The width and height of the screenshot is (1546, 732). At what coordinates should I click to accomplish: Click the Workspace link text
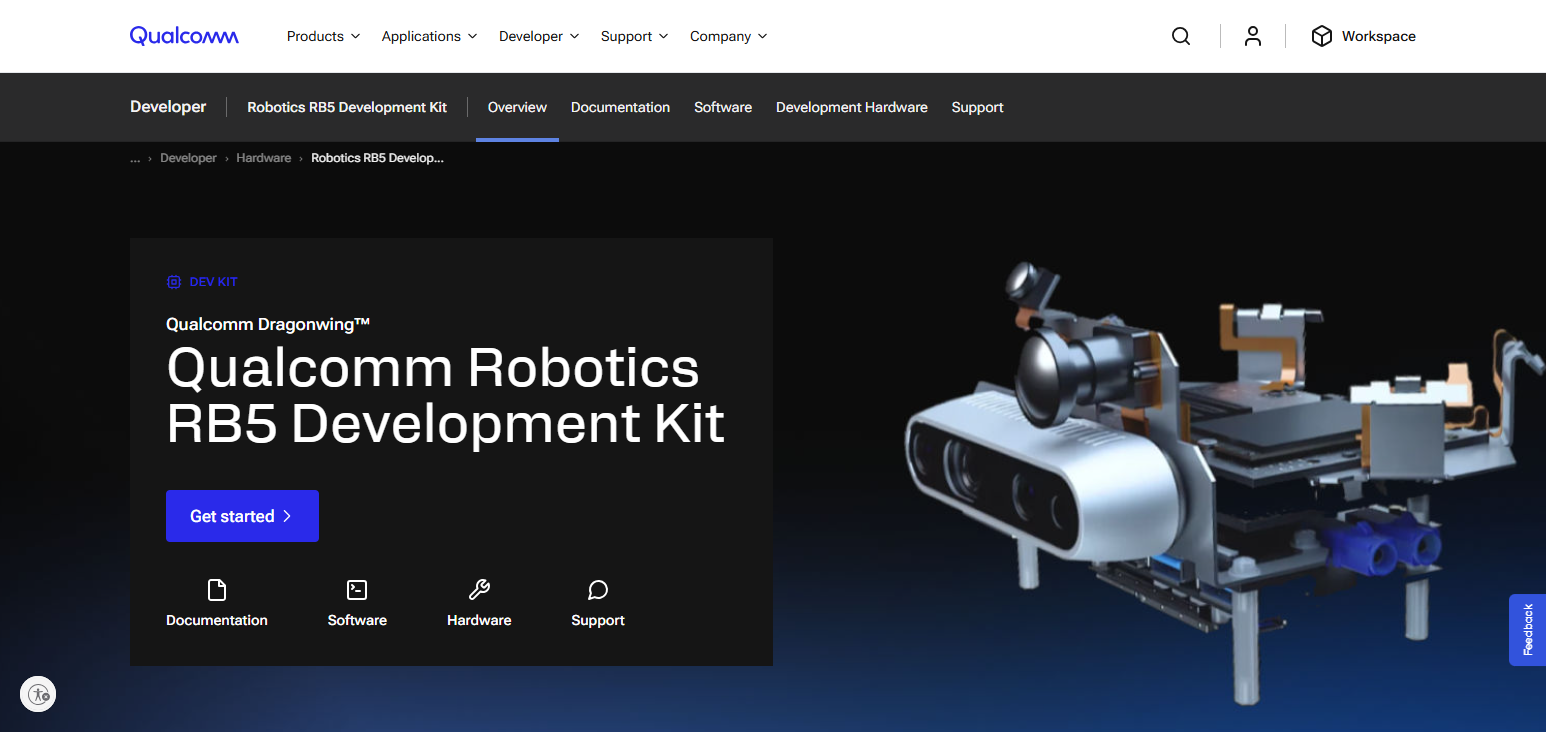pyautogui.click(x=1378, y=36)
